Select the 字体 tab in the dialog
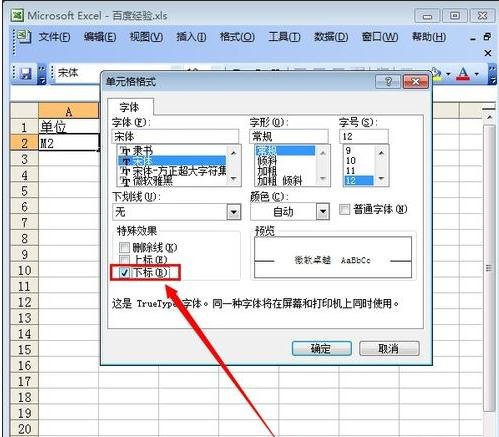The image size is (499, 437). point(130,107)
